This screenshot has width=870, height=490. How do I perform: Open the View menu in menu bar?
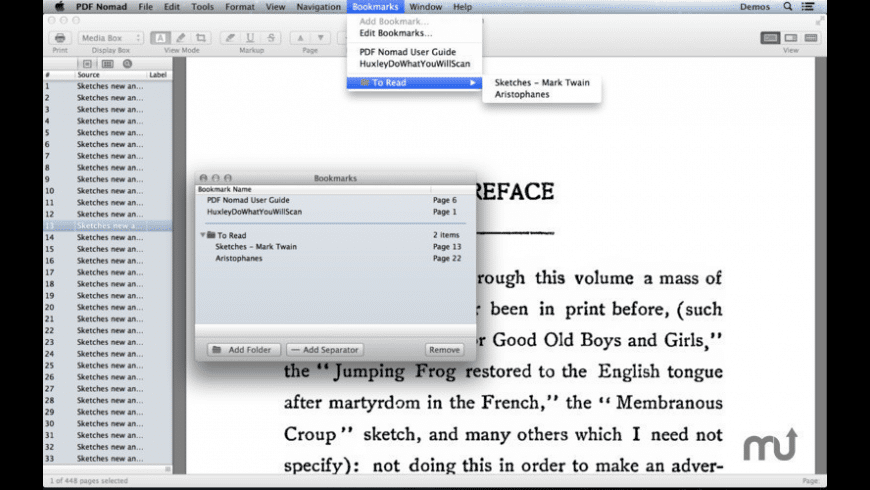pos(275,7)
